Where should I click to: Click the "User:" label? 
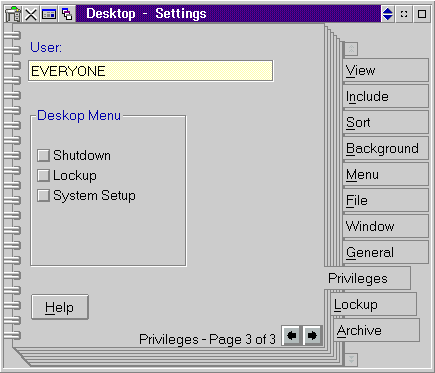pyautogui.click(x=46, y=47)
